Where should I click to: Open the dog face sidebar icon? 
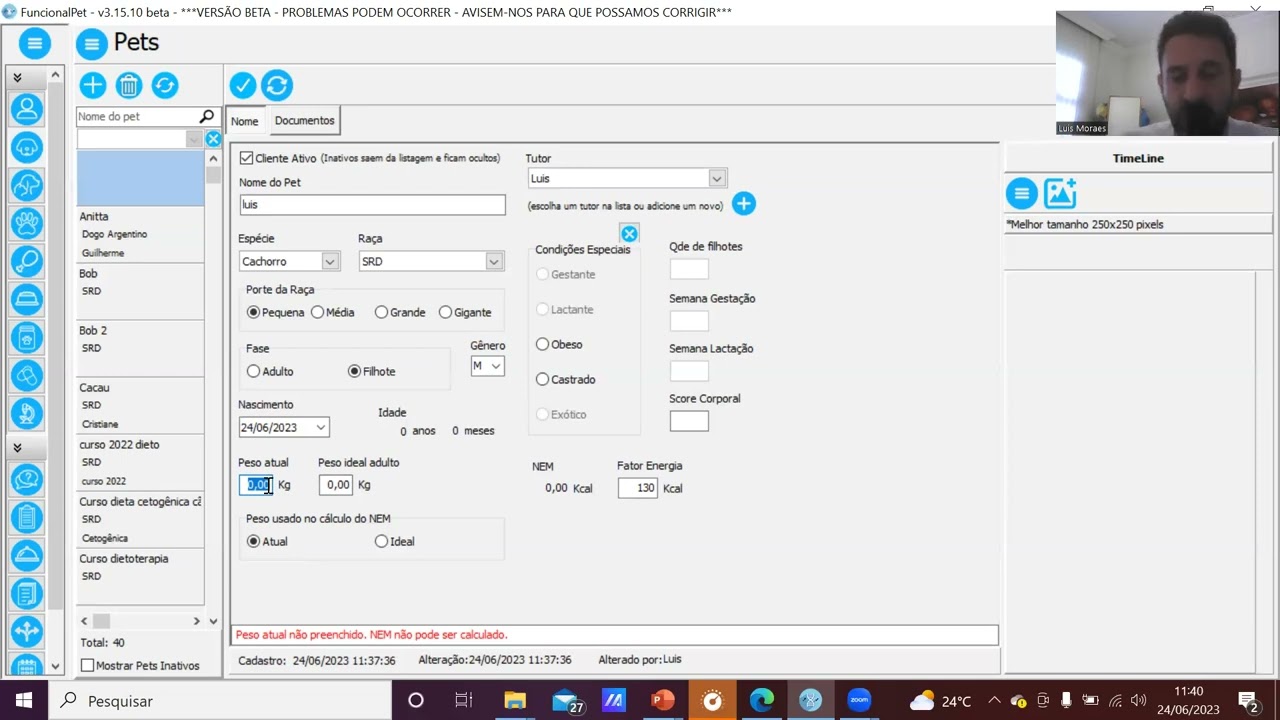(27, 147)
